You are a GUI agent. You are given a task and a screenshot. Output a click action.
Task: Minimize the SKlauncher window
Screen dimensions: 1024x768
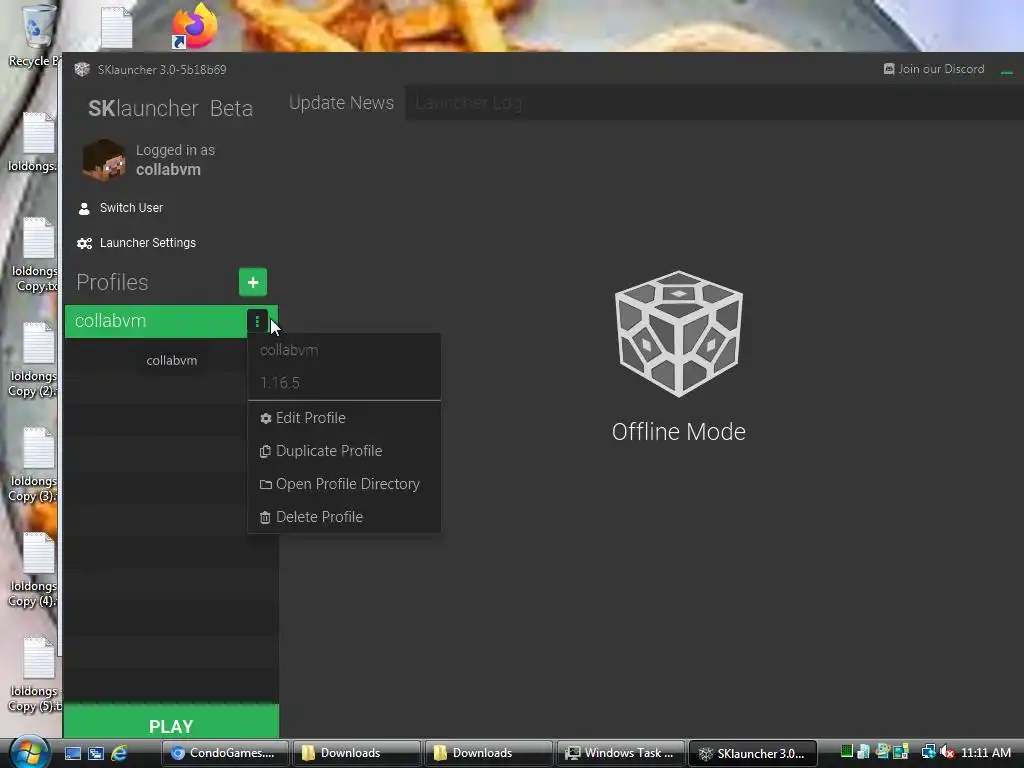click(x=1006, y=71)
